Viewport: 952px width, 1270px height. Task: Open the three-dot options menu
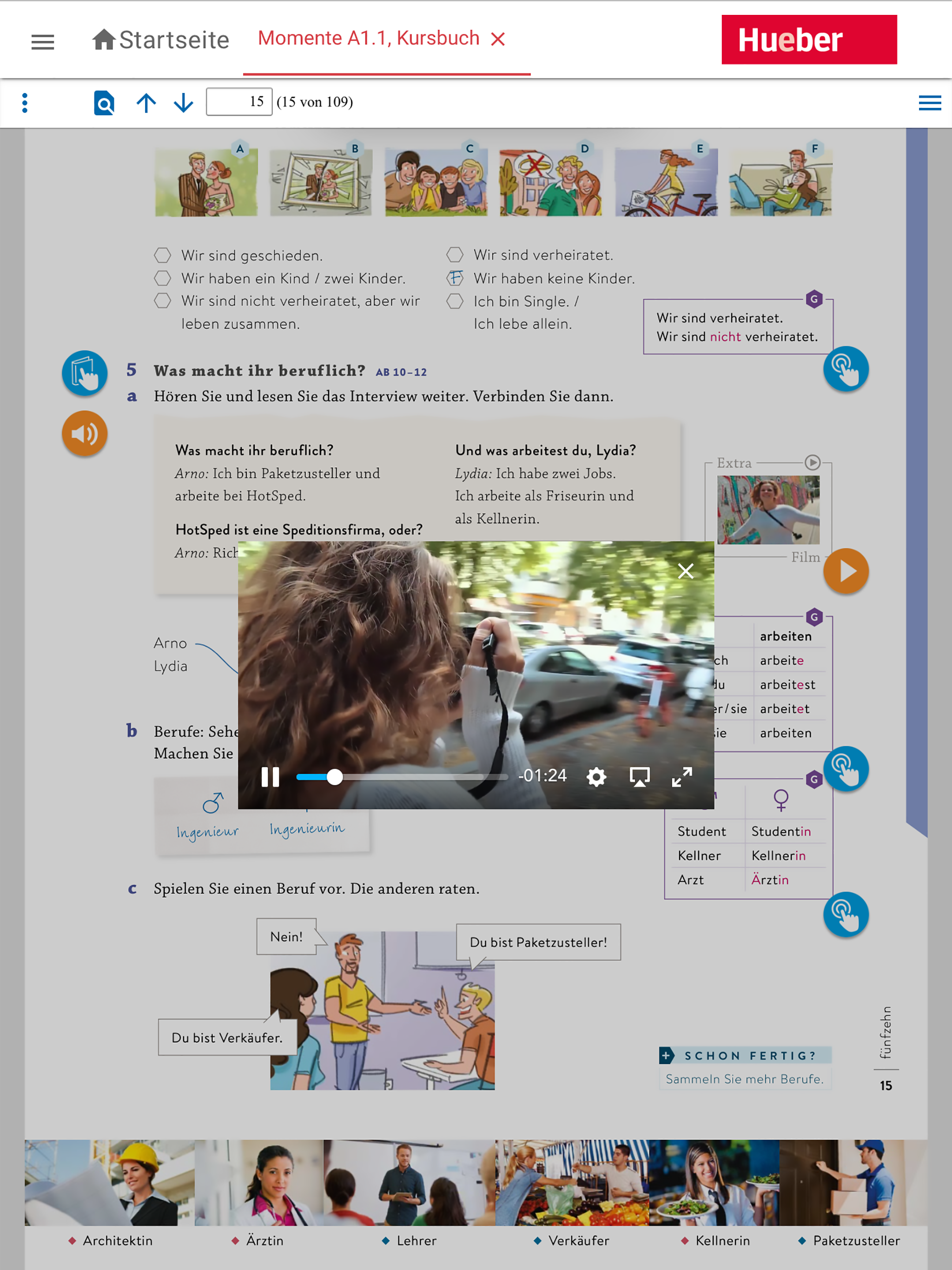coord(25,103)
